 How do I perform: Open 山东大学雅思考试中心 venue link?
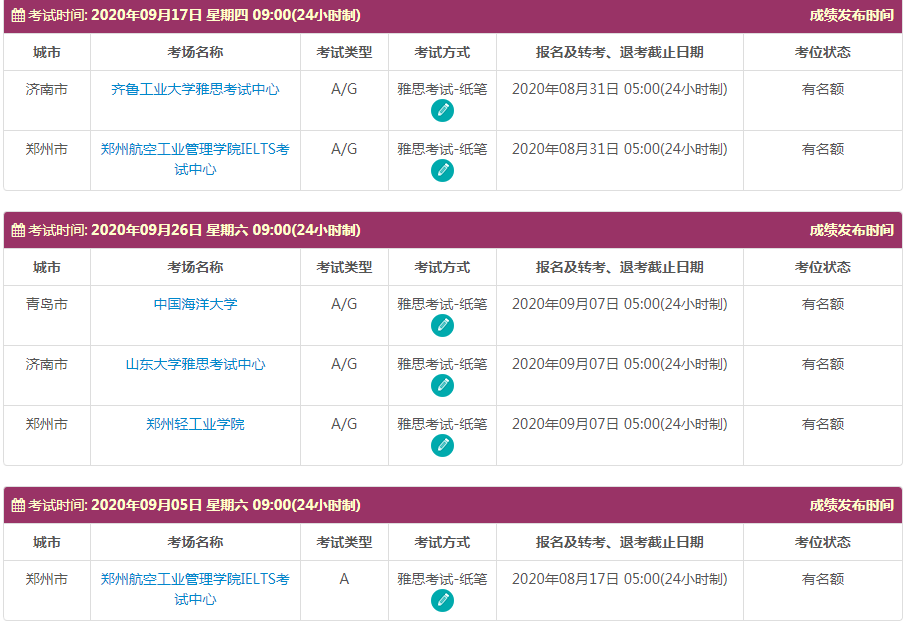[x=195, y=365]
